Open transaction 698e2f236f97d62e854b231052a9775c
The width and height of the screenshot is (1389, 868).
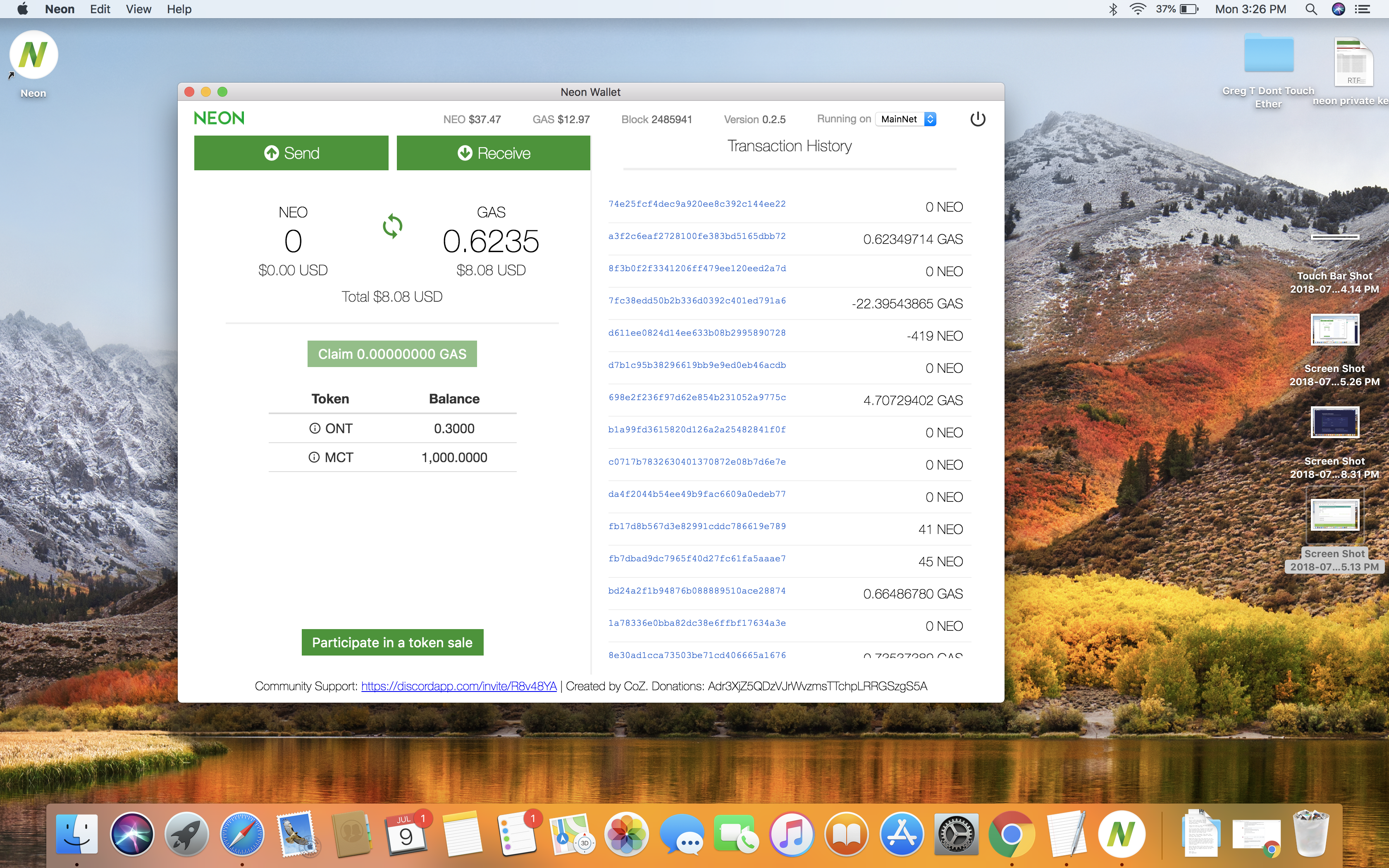(697, 397)
